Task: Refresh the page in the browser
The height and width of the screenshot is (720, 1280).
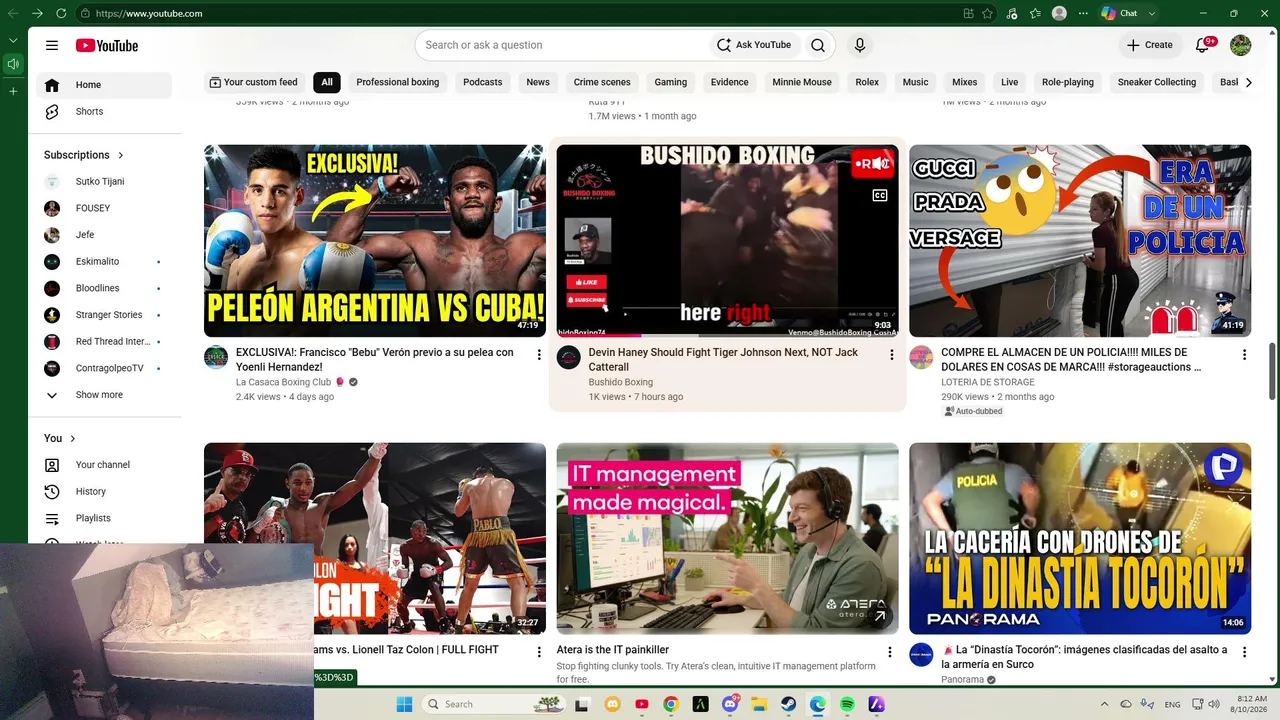Action: click(61, 13)
